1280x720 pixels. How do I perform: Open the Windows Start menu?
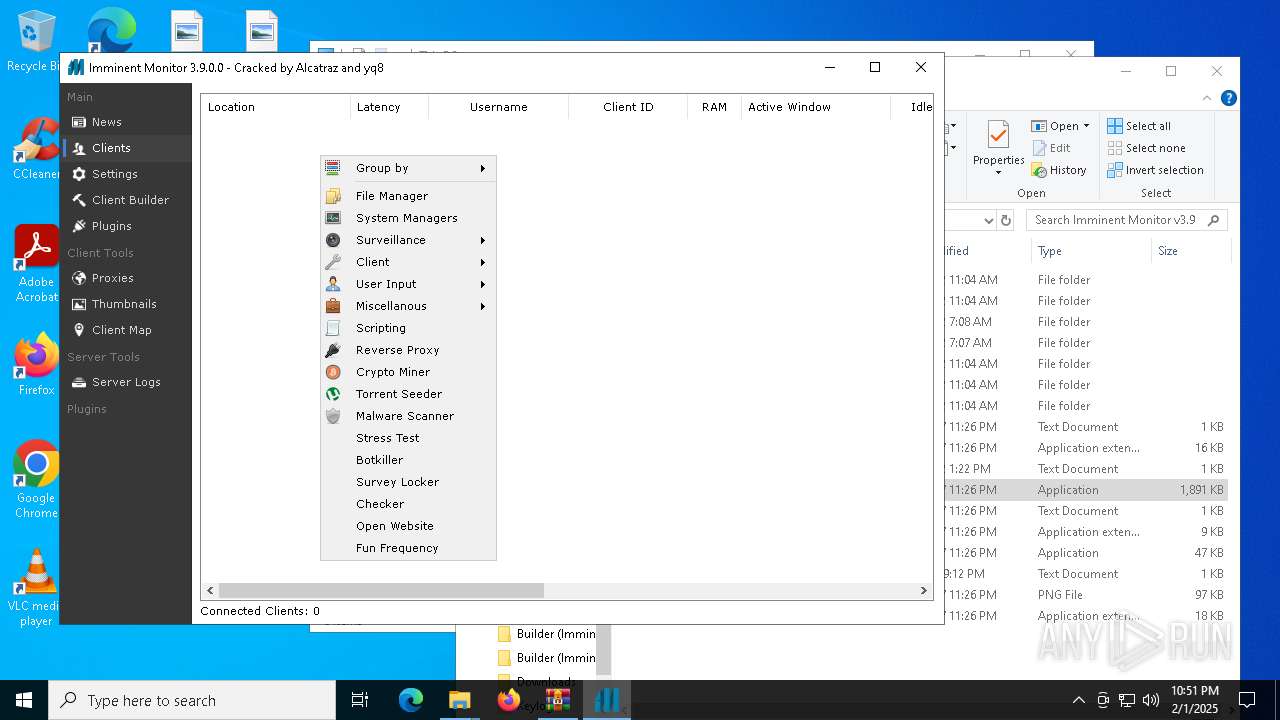[24, 700]
